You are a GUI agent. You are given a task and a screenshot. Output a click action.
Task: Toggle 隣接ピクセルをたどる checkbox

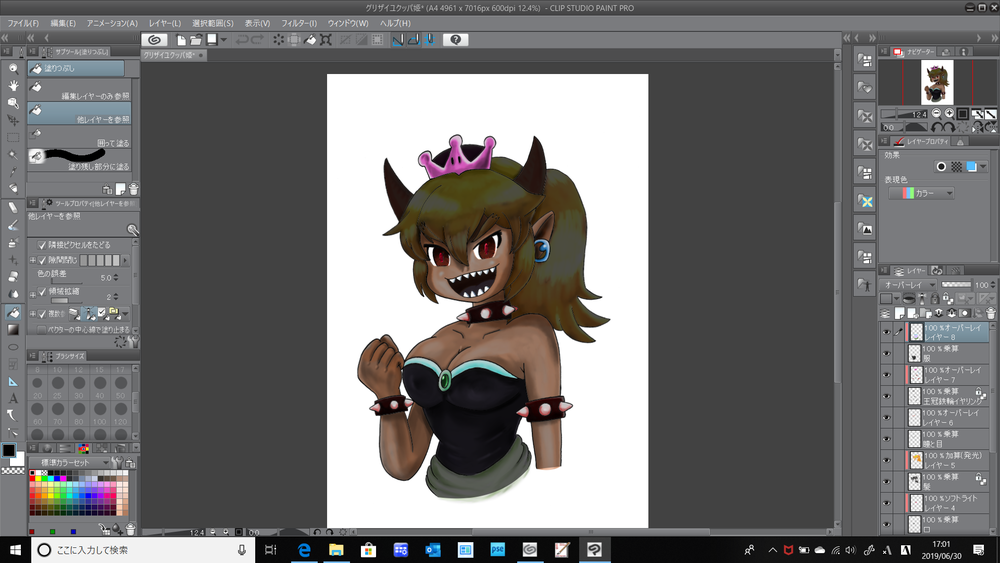[x=42, y=245]
